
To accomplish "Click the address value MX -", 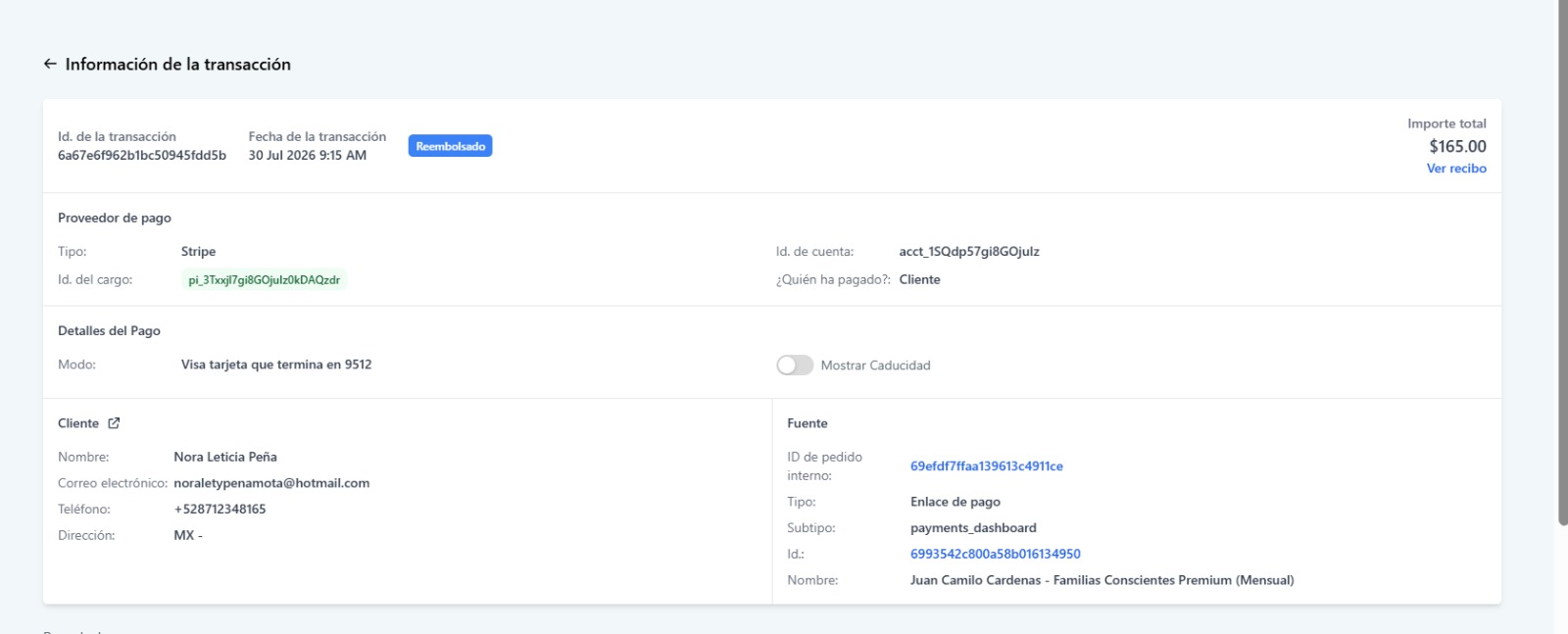I will point(188,535).
